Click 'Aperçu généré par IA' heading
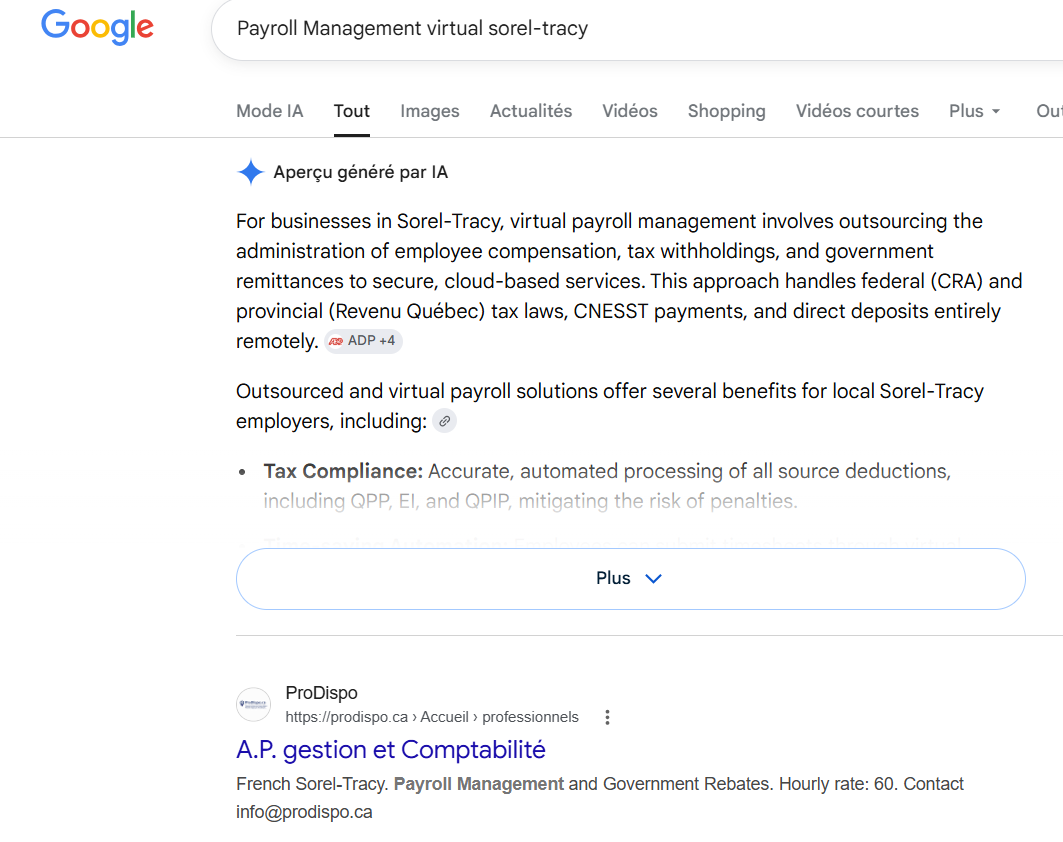Viewport: 1063px width, 842px height. click(x=361, y=172)
